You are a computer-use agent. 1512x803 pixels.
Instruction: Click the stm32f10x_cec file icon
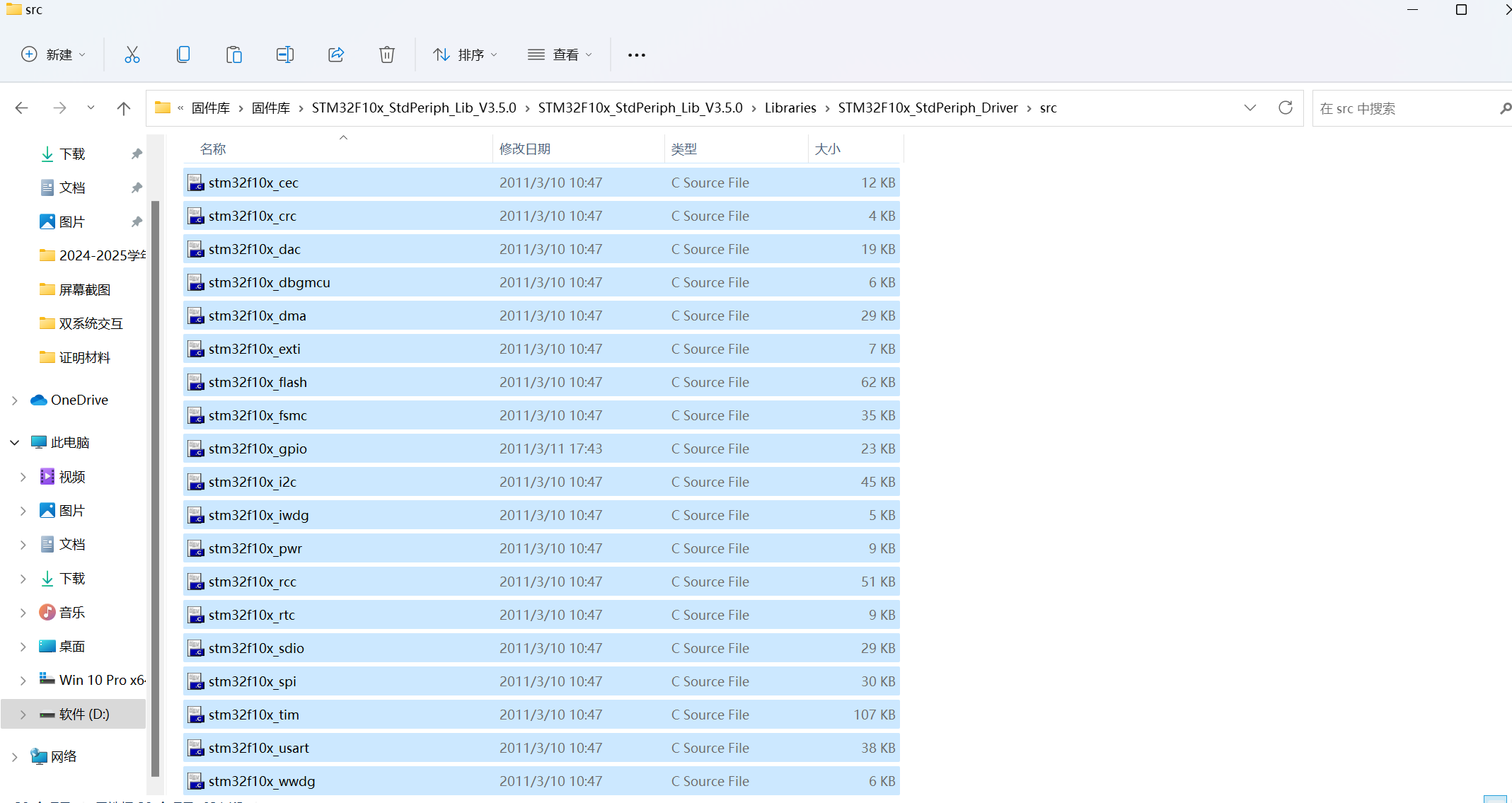(x=196, y=183)
